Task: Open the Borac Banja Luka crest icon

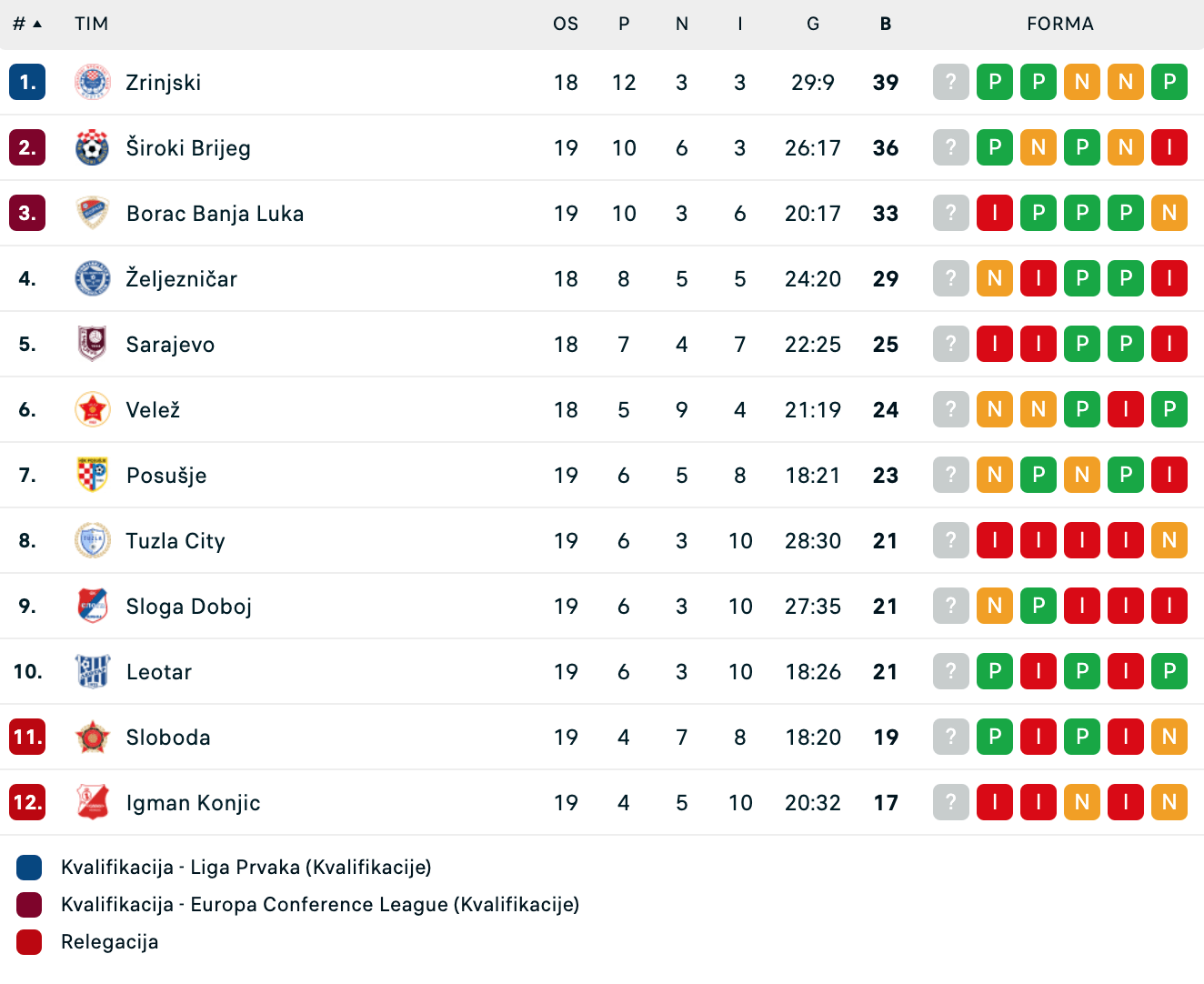Action: coord(92,214)
